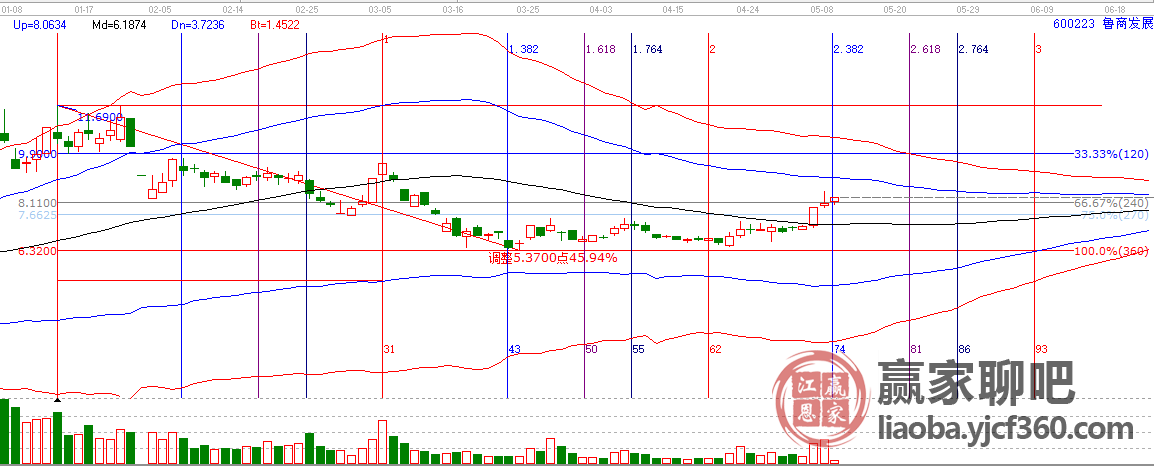Select the 2.764 Fibonacci time ratio label
Screen dimensions: 1154x468
click(x=974, y=49)
